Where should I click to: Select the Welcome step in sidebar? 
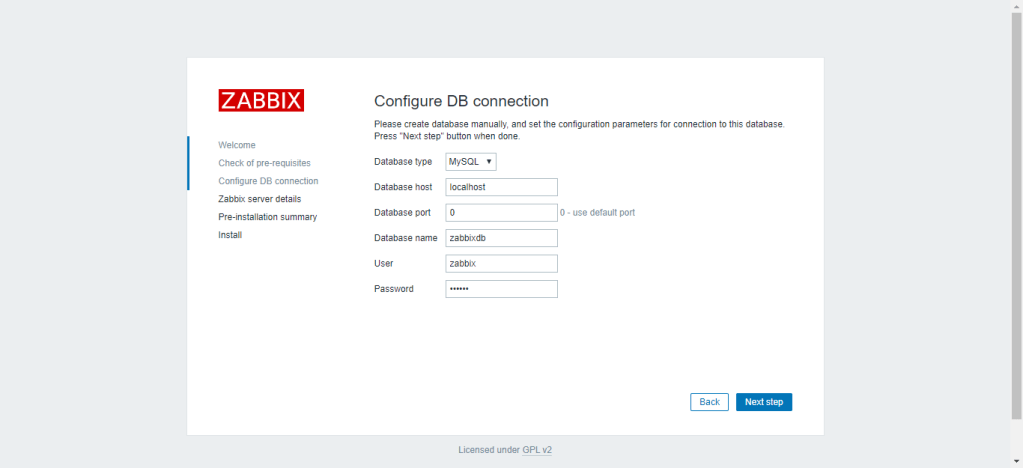[237, 145]
